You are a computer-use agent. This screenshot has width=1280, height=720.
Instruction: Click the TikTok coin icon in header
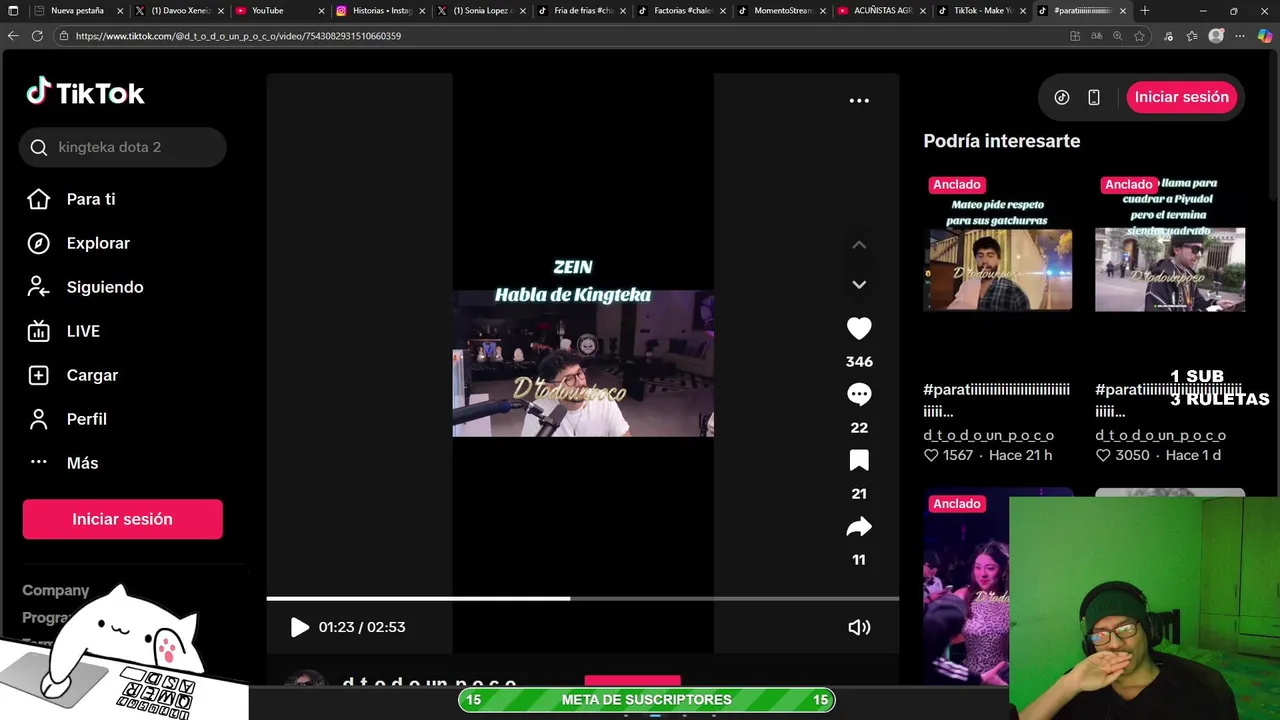(x=1062, y=97)
